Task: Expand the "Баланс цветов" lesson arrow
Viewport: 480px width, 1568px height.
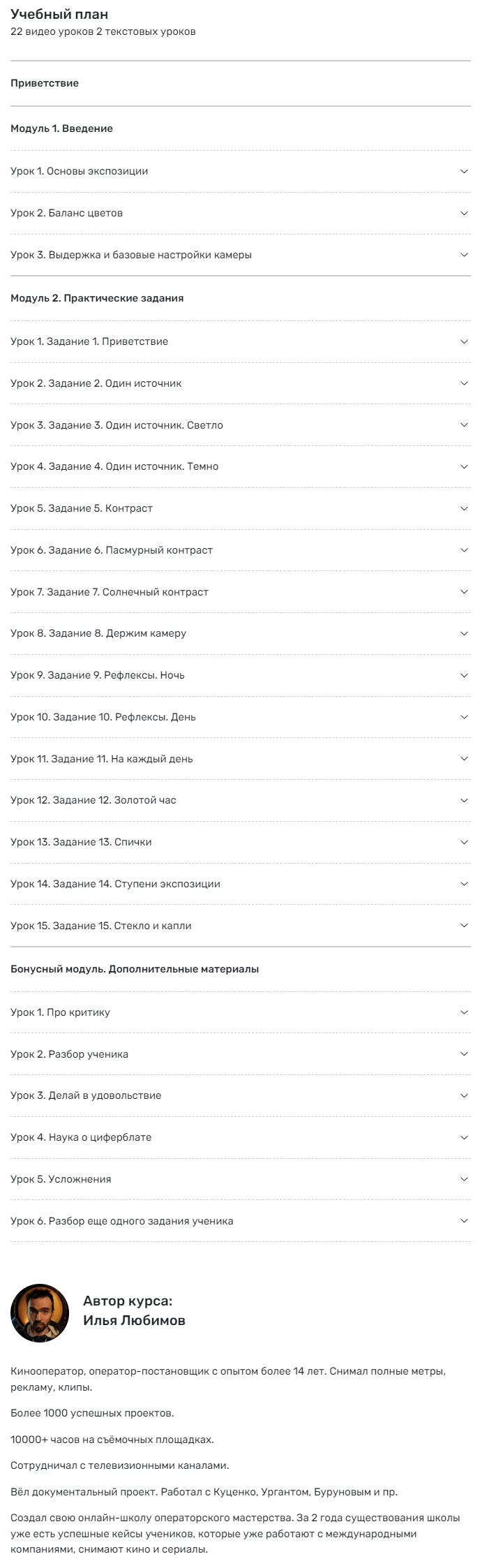Action: pos(464,213)
